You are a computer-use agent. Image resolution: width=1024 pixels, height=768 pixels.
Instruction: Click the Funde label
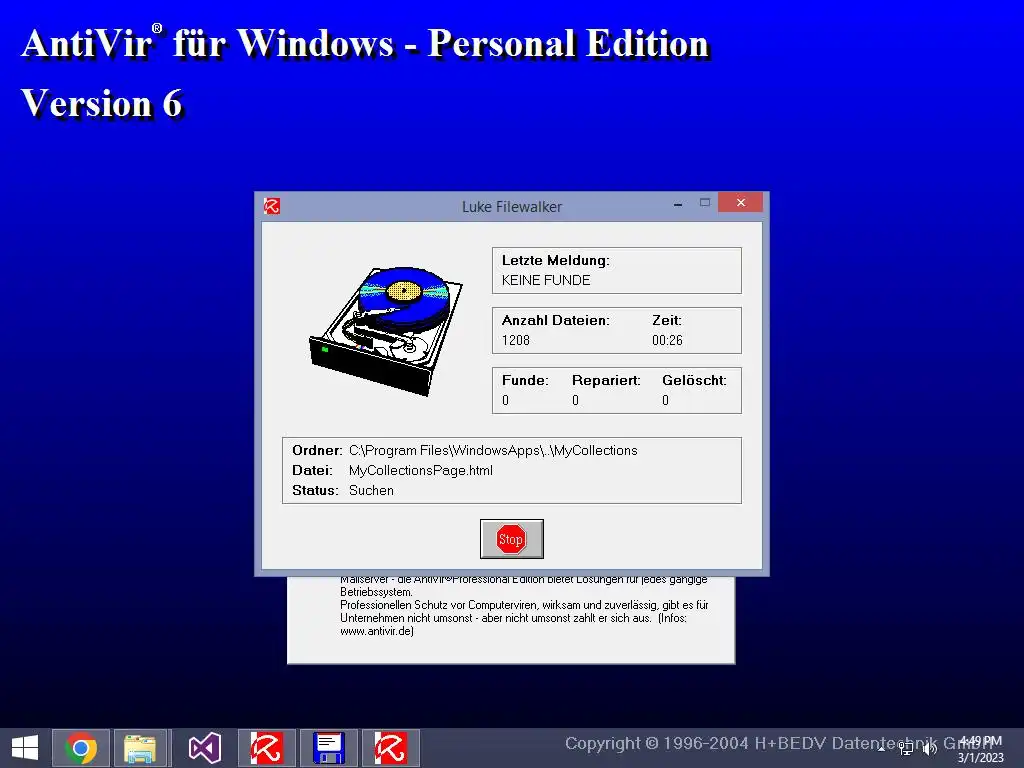525,381
